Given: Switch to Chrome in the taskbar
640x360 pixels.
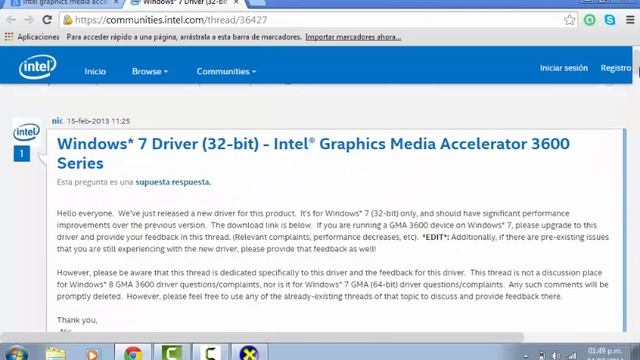Looking at the screenshot, I should click(x=133, y=353).
